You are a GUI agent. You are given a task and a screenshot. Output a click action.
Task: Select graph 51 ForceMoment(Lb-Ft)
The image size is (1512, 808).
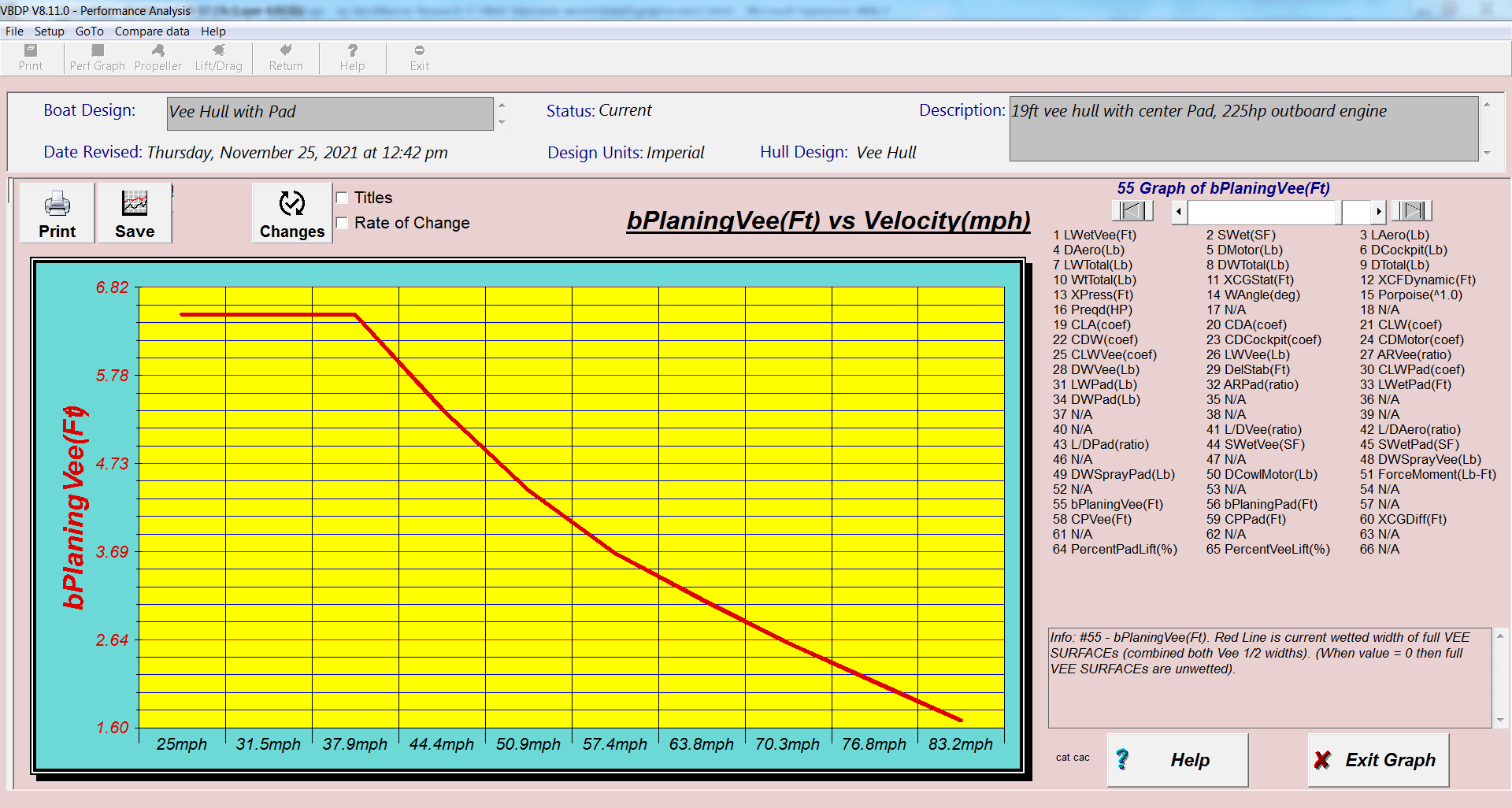1428,474
